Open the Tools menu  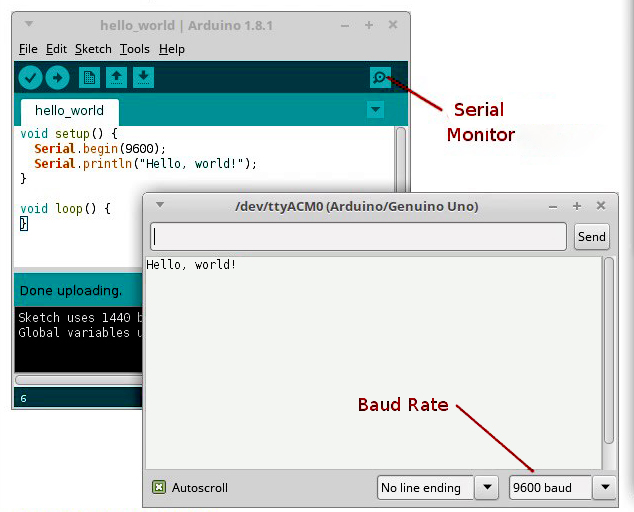[134, 48]
